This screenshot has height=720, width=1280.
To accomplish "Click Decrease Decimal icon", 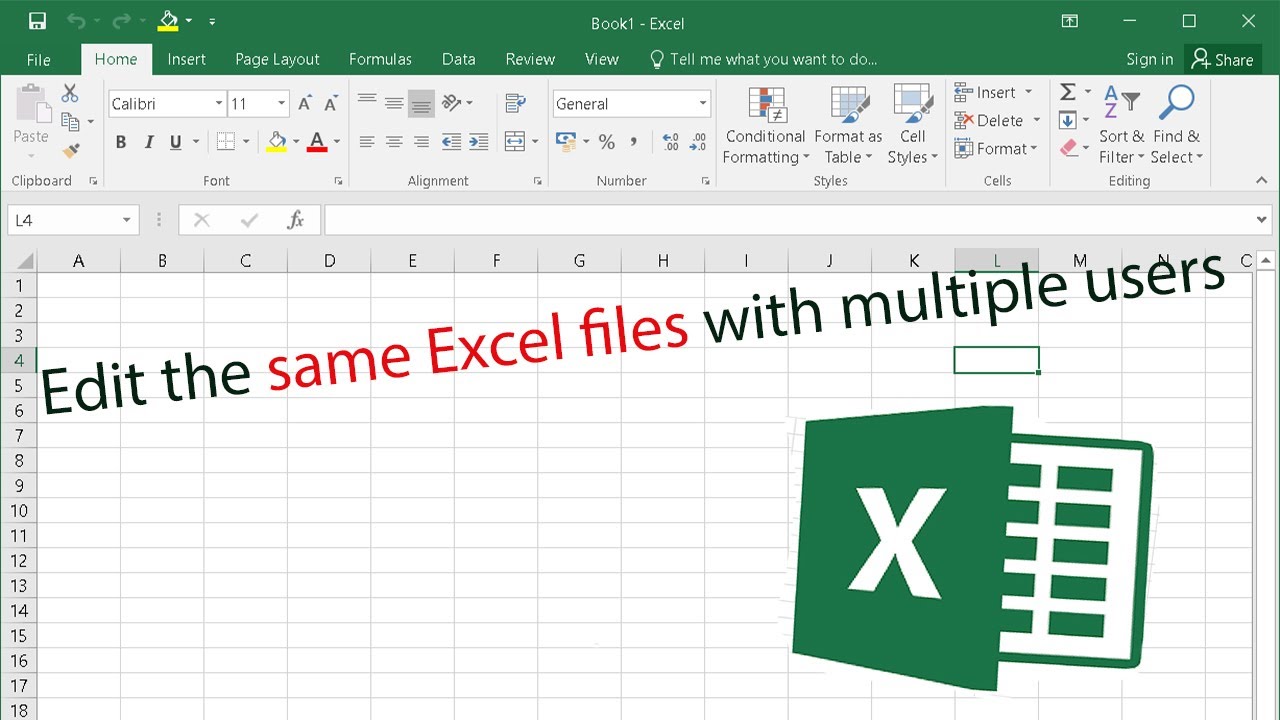I will point(699,142).
